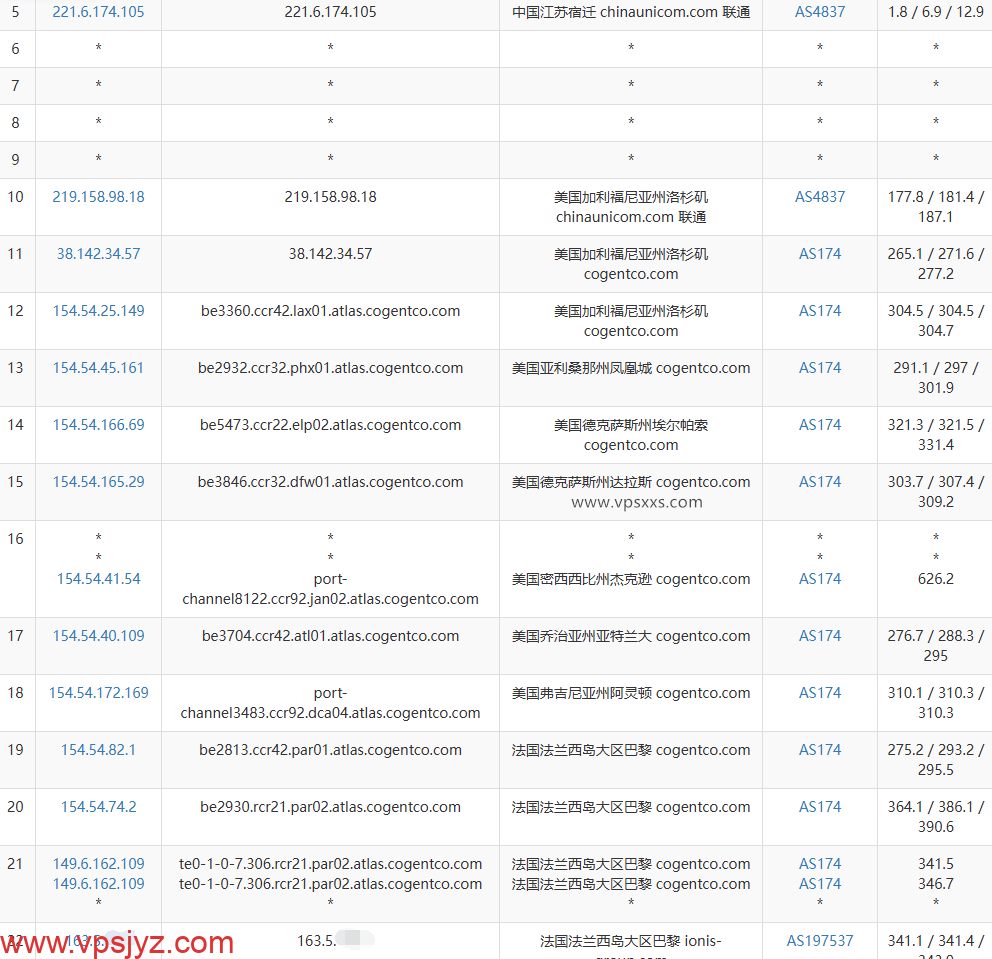The image size is (992, 959).
Task: Click the 154.54.82.1 IP link
Action: tap(98, 749)
